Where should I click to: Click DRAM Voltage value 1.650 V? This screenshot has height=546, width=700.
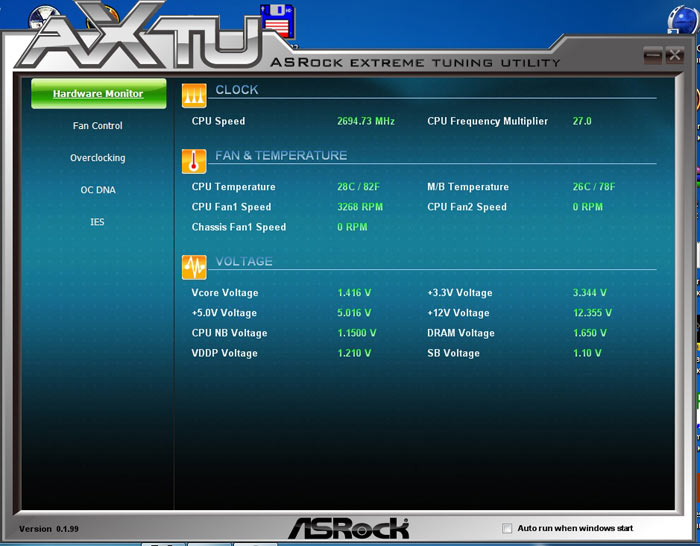(x=590, y=333)
